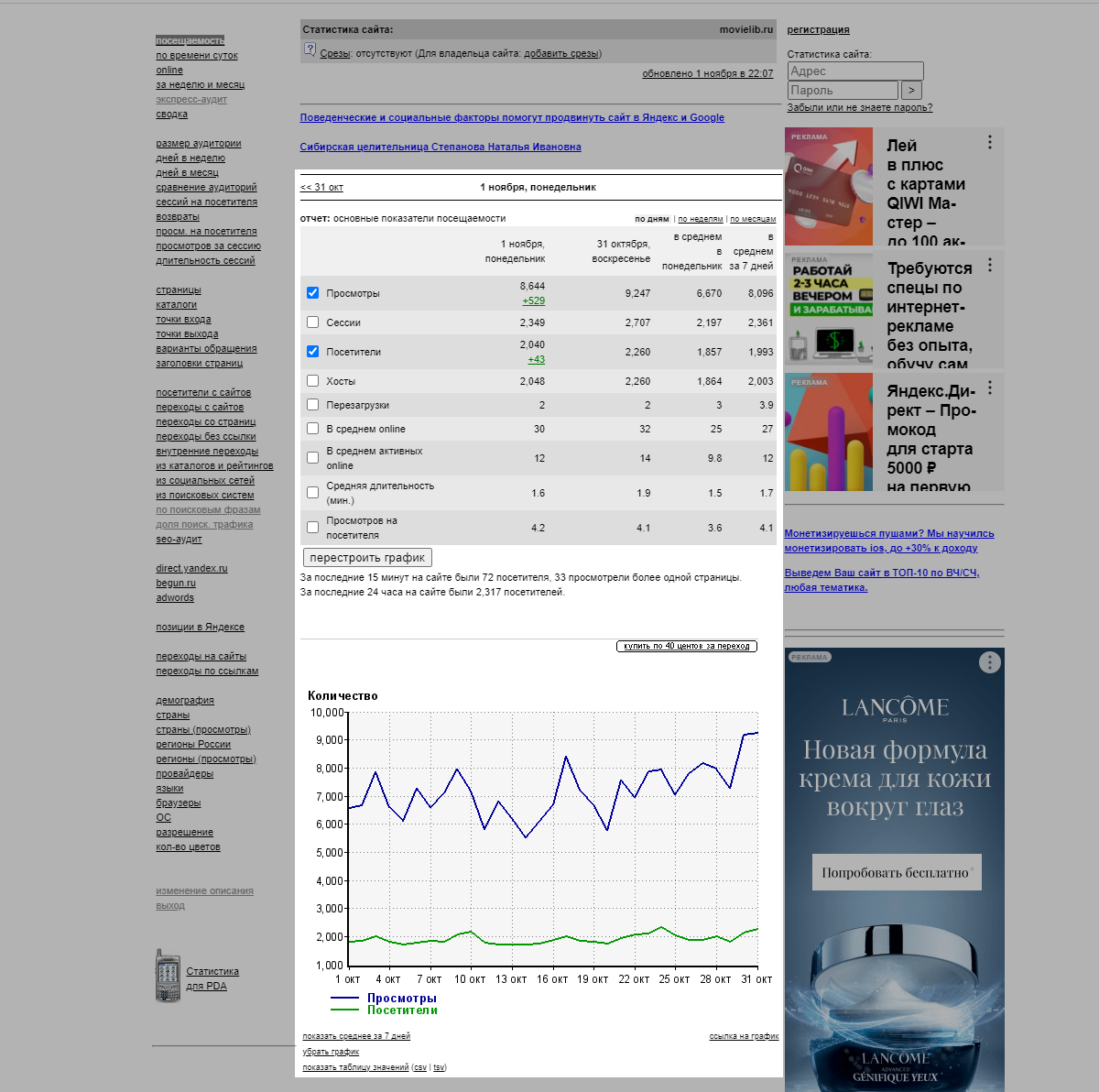Click the PDA phone icon
Screen dimensions: 1099x1092
pyautogui.click(x=168, y=976)
